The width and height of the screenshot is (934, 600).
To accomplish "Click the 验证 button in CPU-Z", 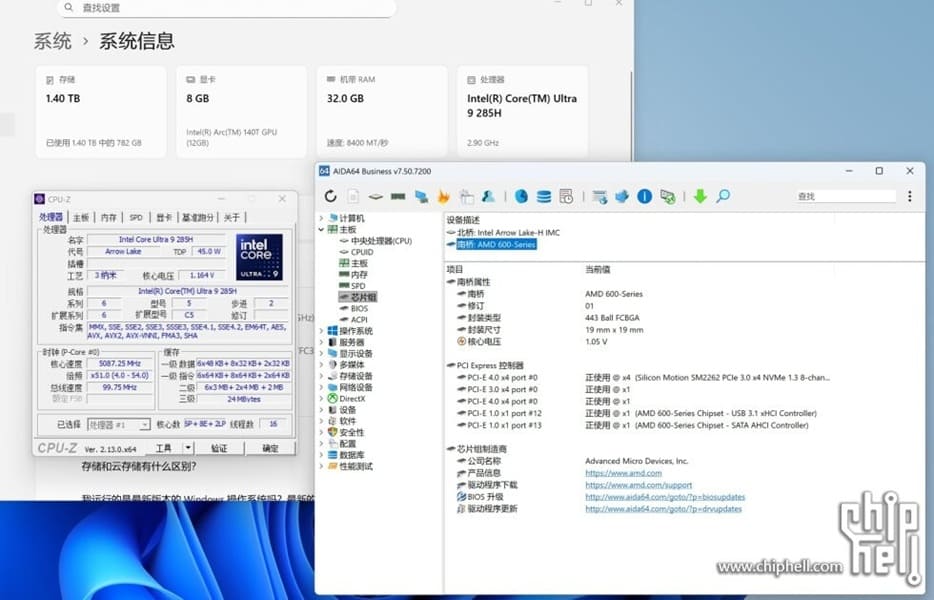I will pos(219,449).
